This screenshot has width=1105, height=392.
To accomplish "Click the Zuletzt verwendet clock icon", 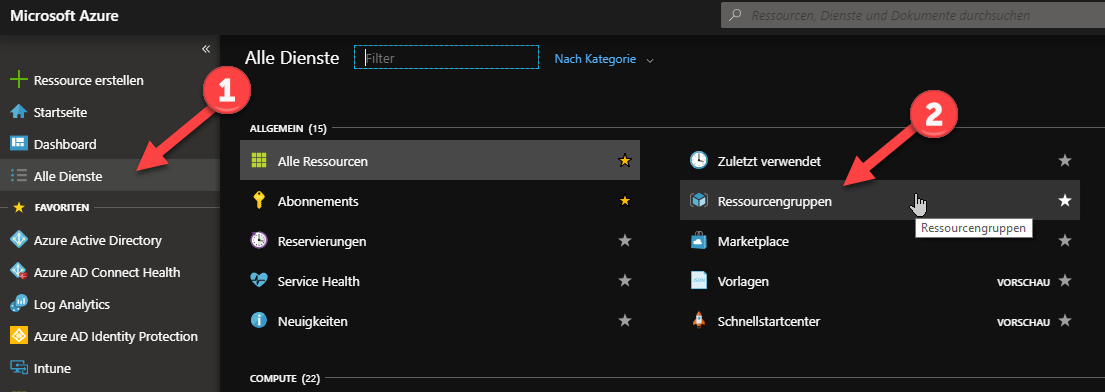I will pos(698,161).
